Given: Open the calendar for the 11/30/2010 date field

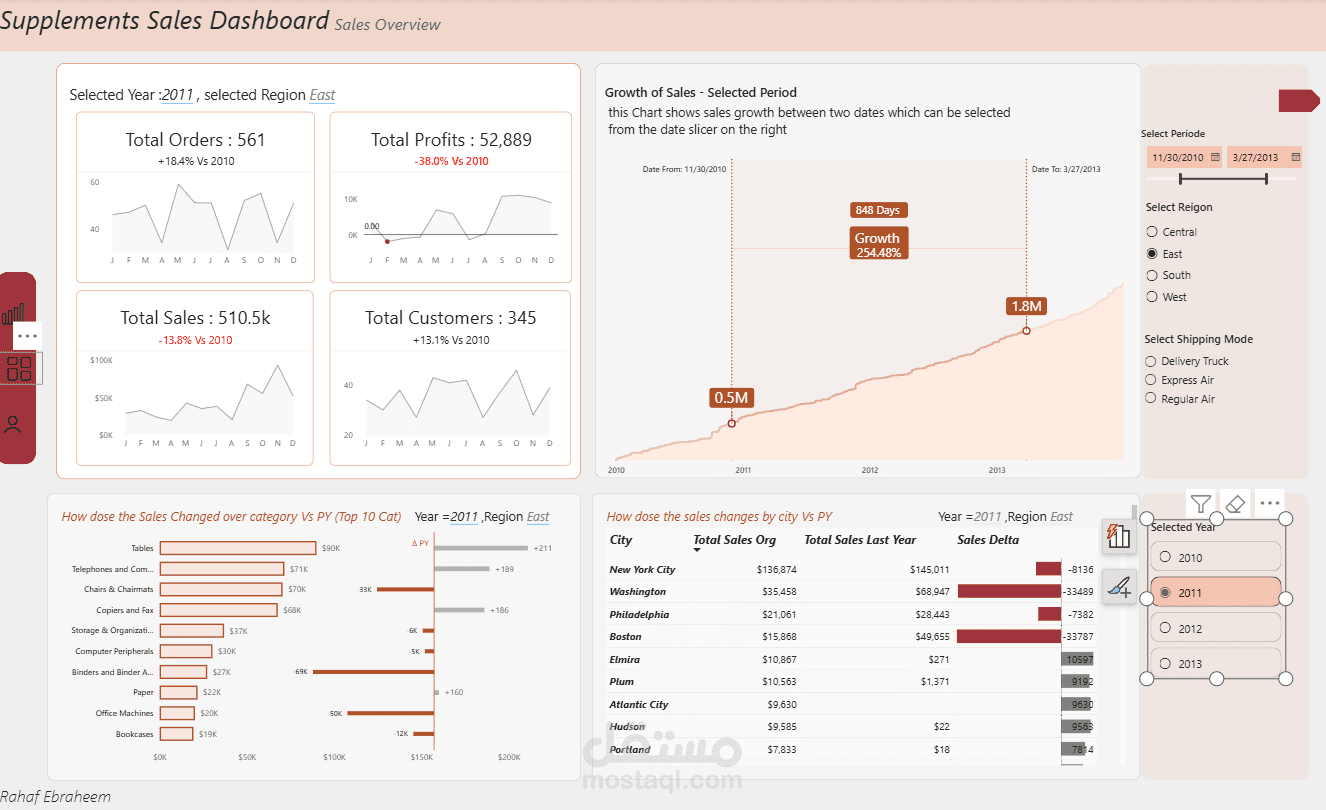Looking at the screenshot, I should [x=1217, y=157].
